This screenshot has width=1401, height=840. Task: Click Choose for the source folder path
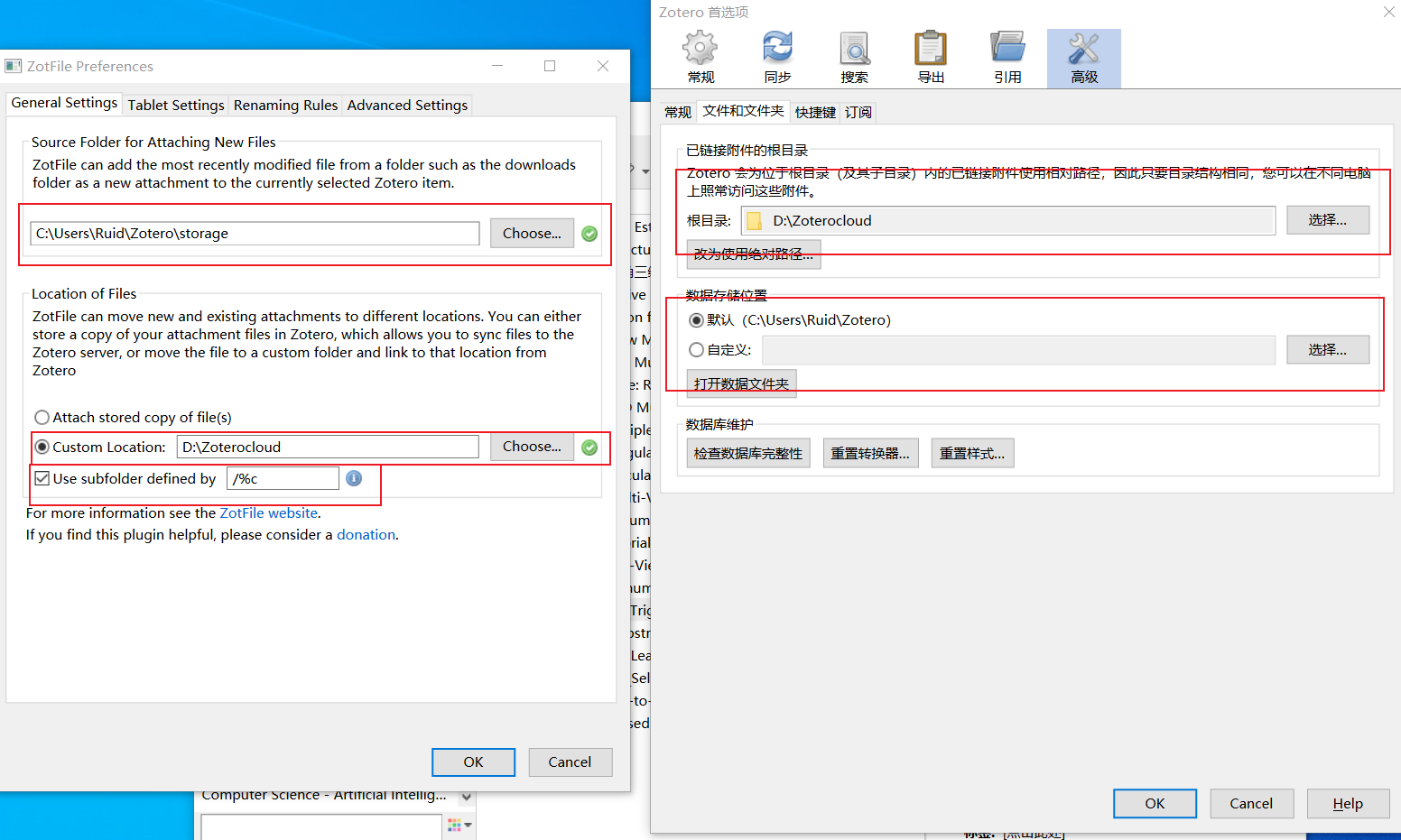(x=532, y=233)
